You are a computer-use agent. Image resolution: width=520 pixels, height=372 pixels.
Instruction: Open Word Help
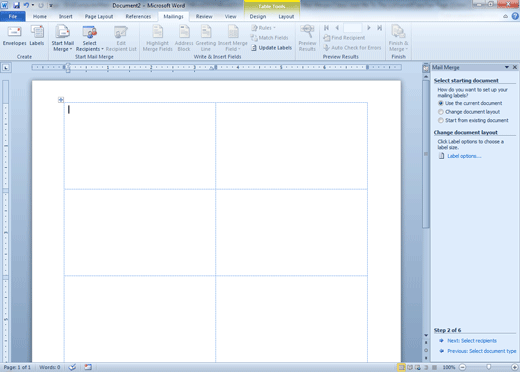tap(515, 16)
